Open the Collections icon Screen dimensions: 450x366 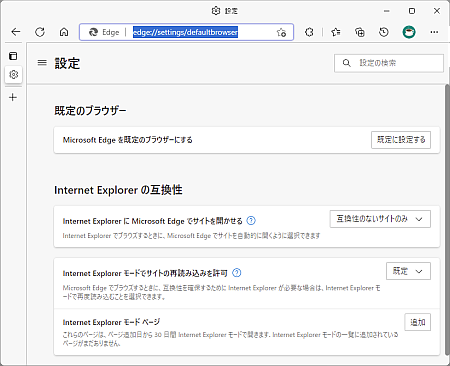(360, 32)
